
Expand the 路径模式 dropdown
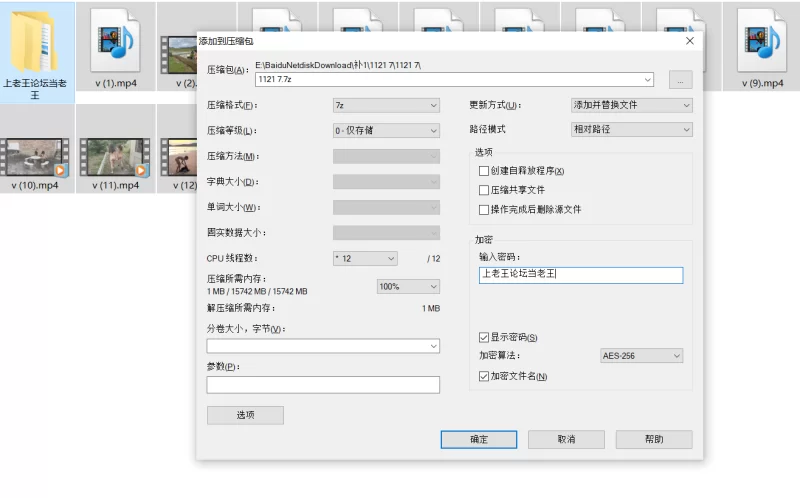tap(630, 130)
